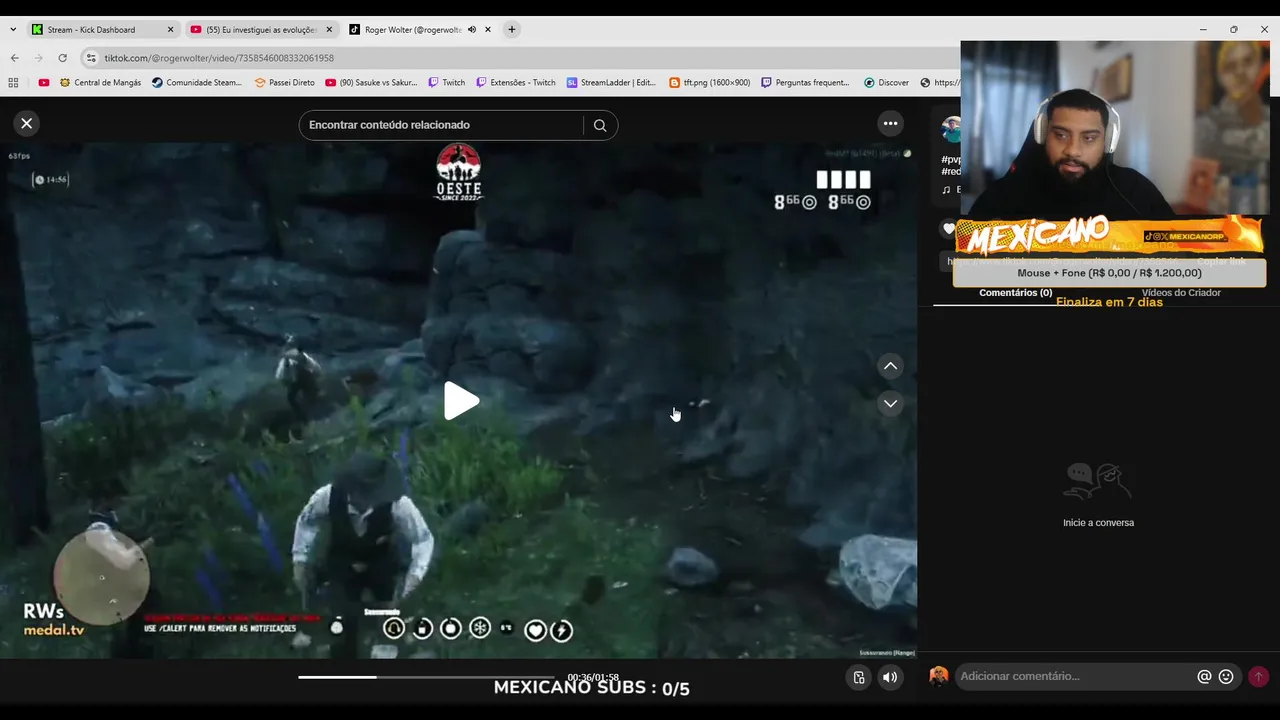This screenshot has width=1280, height=720.
Task: Open Comunidade Steam bookmark
Action: [197, 83]
